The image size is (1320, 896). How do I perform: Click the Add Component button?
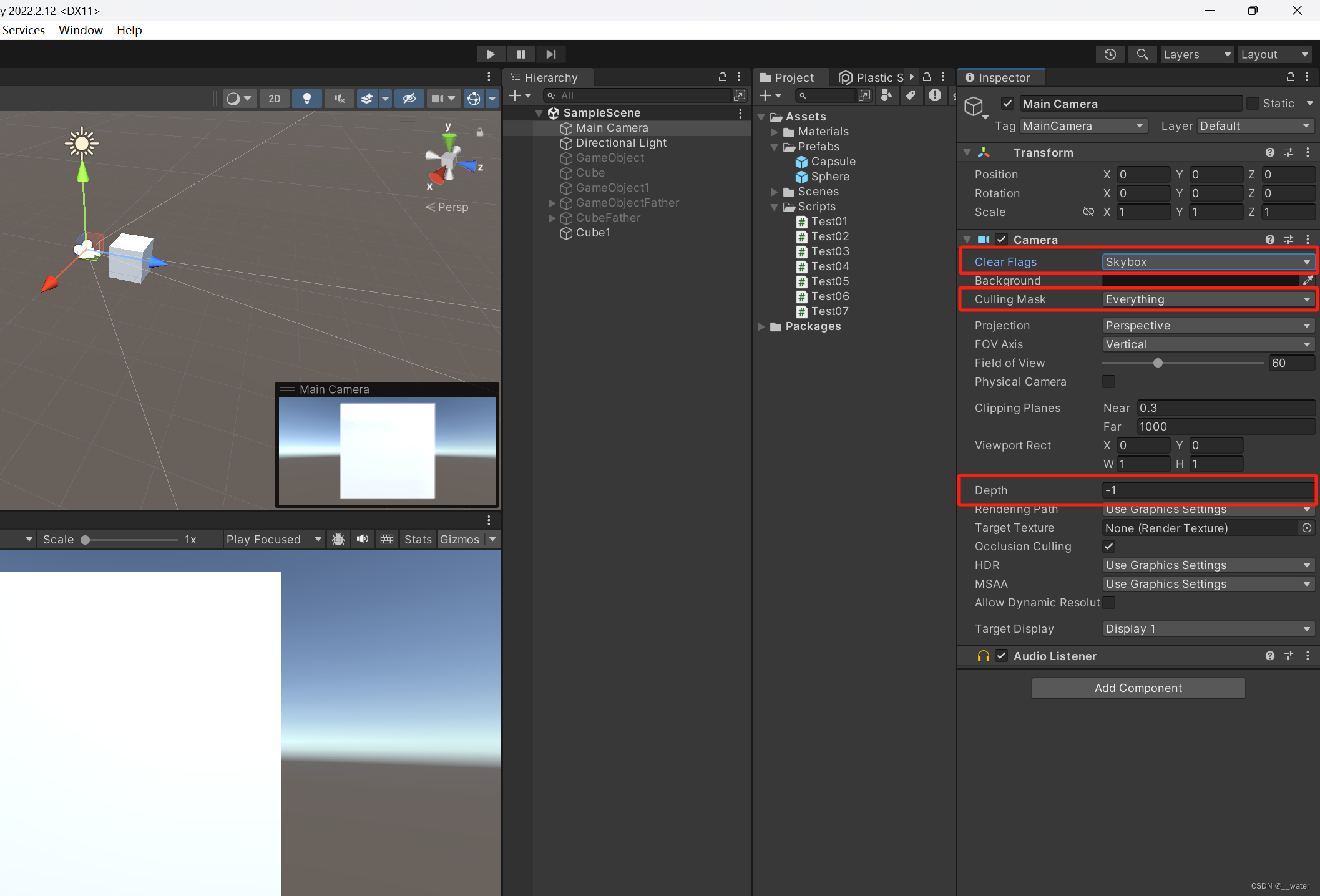pyautogui.click(x=1138, y=688)
